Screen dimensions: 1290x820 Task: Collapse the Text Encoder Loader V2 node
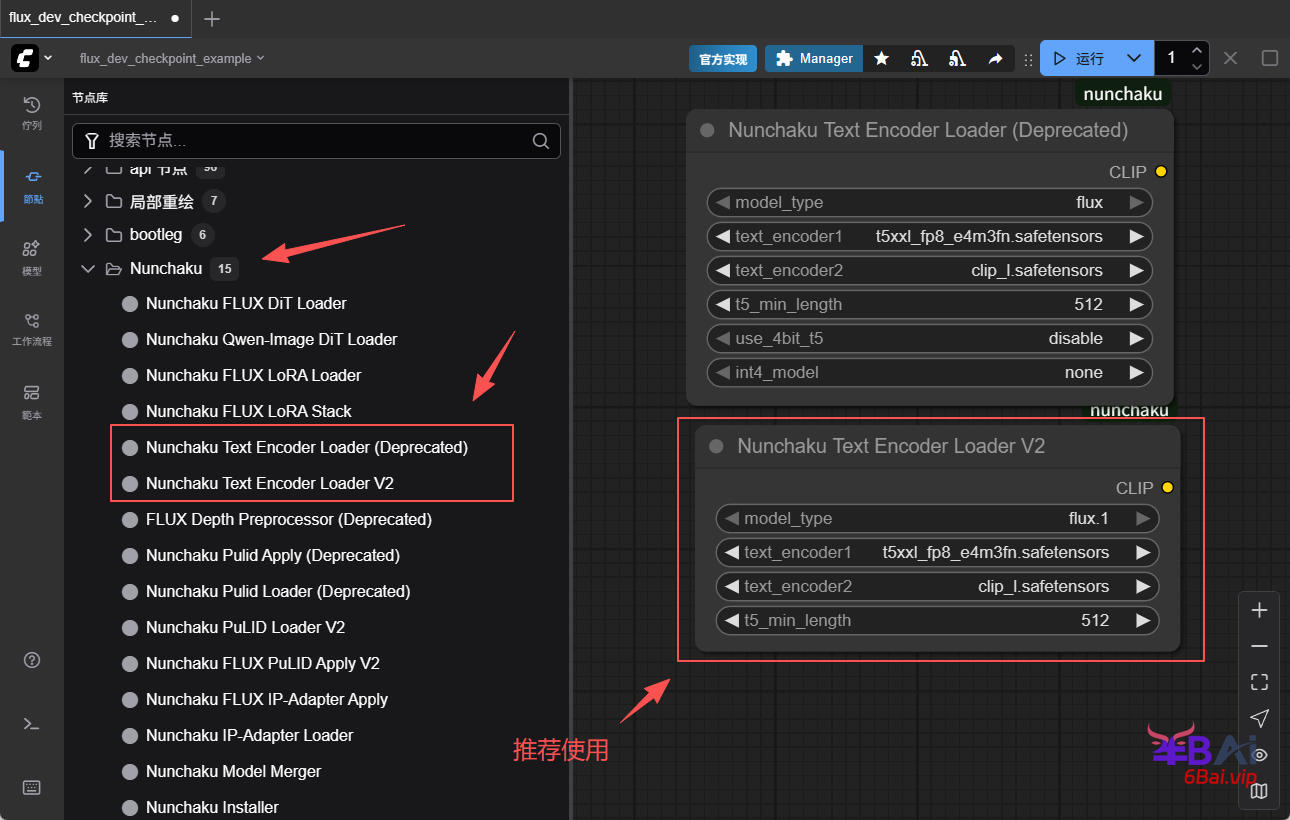[x=716, y=447]
